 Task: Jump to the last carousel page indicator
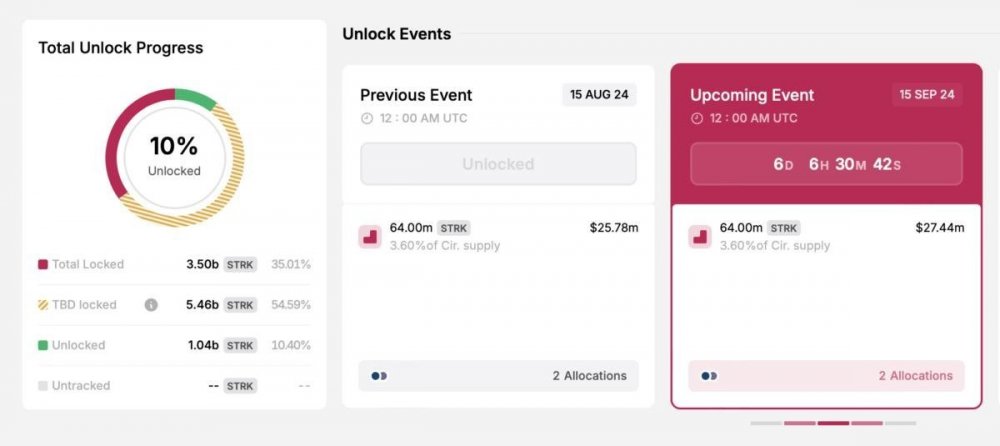[x=900, y=423]
